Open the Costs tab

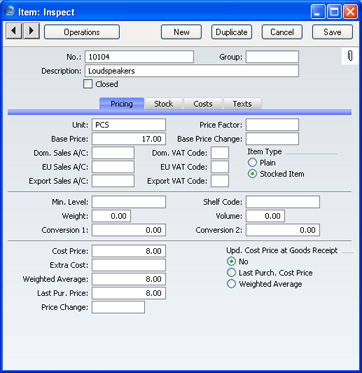[x=203, y=104]
